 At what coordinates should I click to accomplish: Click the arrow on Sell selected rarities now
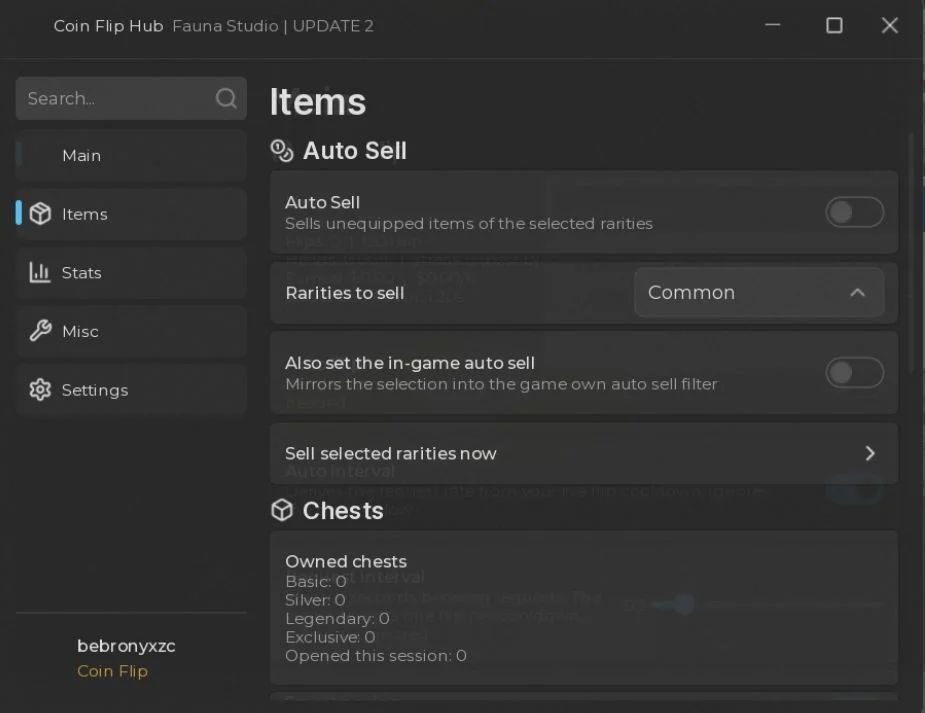tap(870, 454)
